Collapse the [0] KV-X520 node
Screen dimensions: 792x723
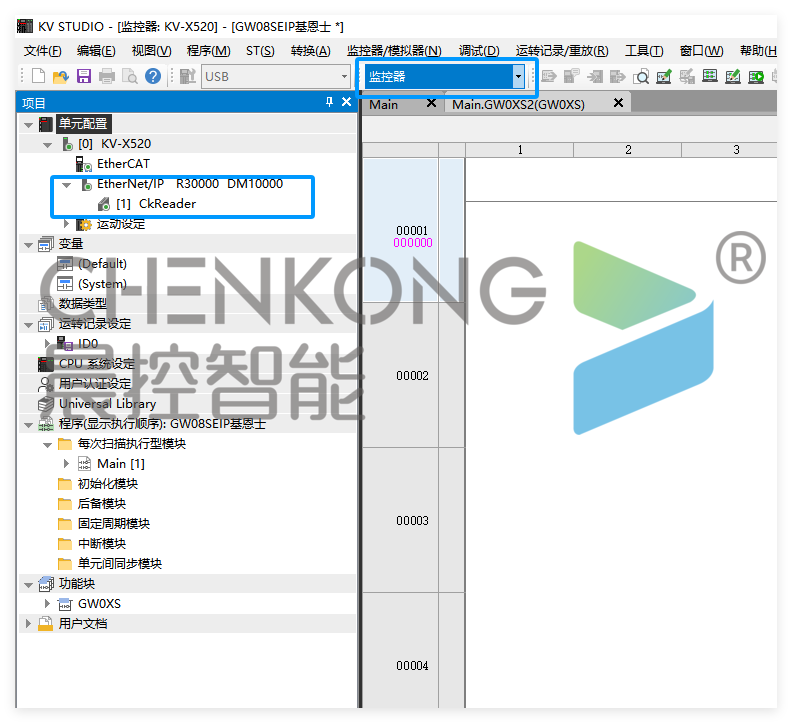47,144
